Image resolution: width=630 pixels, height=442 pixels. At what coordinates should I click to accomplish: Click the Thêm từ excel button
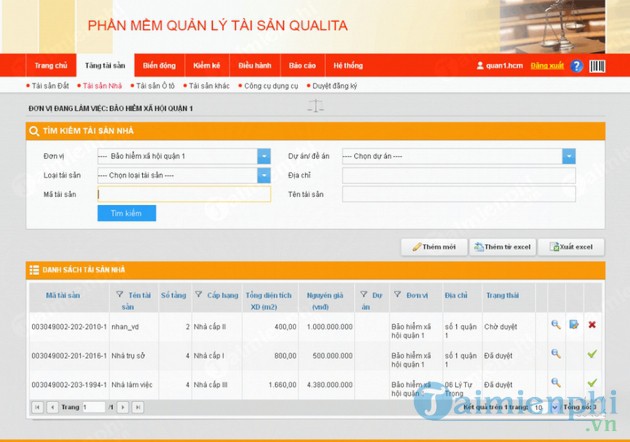[503, 247]
